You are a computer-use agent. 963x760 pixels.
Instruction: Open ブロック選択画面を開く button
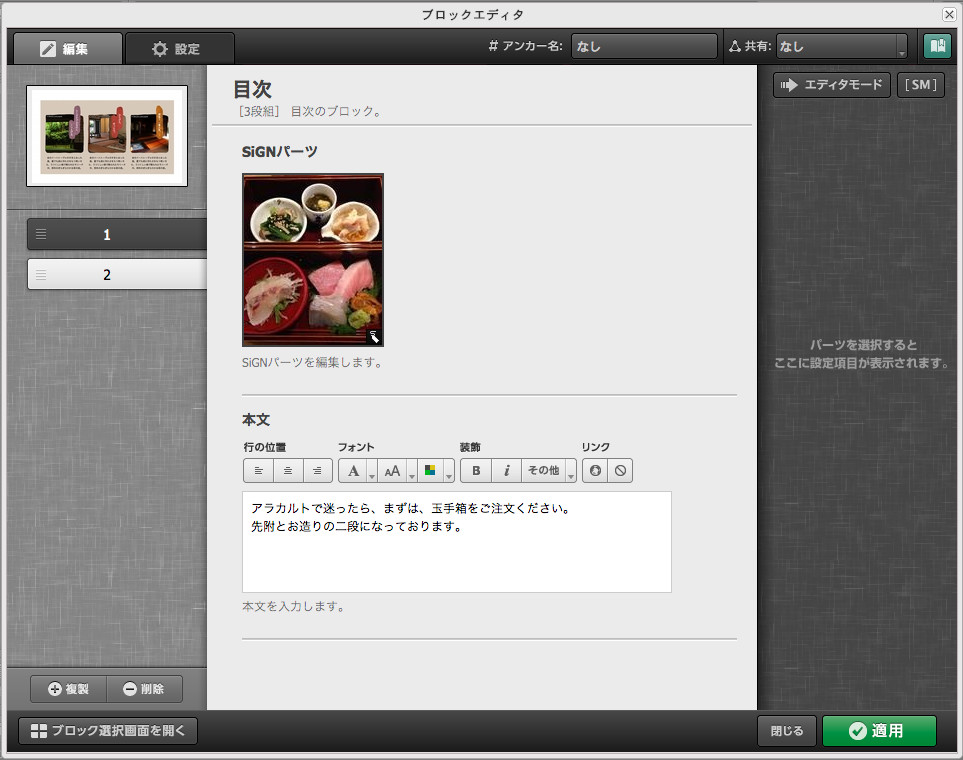(x=108, y=731)
